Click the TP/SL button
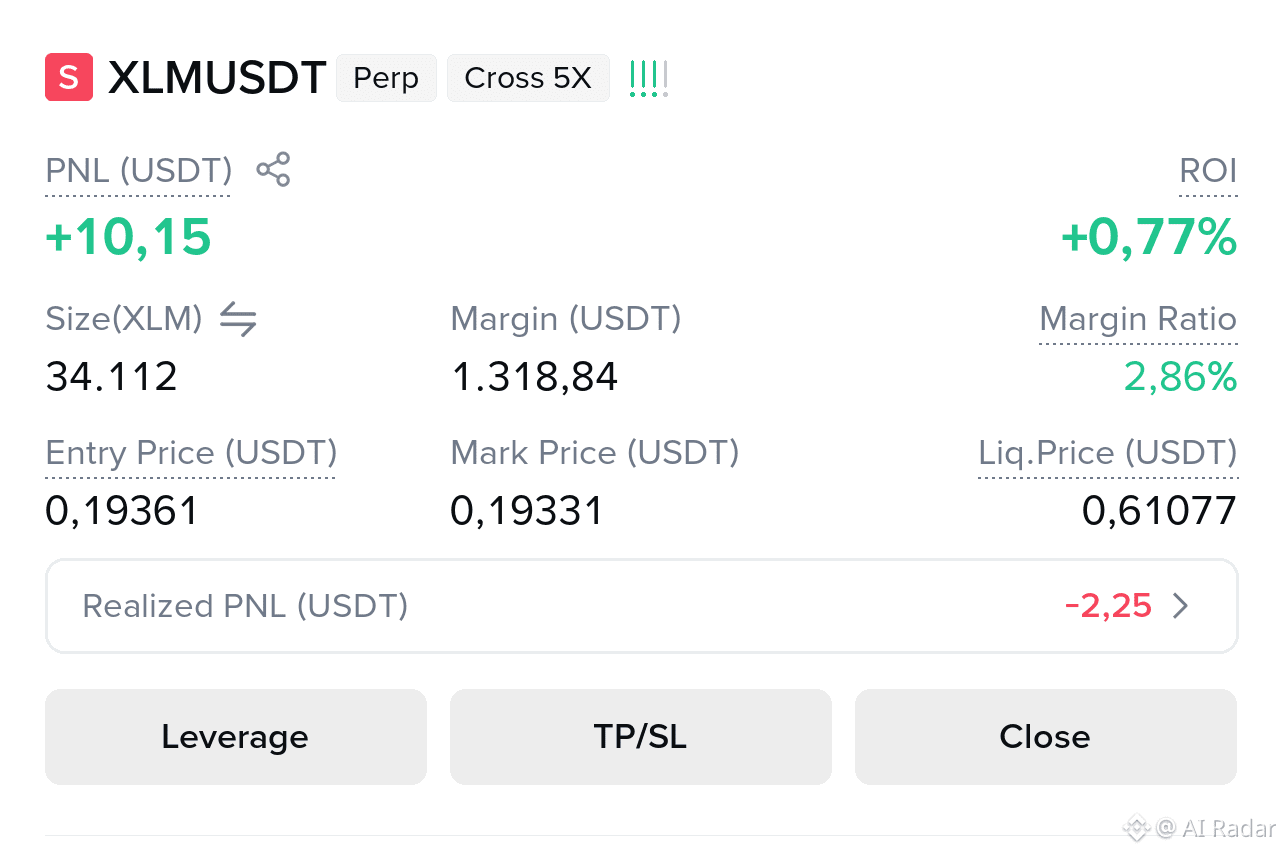The width and height of the screenshot is (1284, 853). coord(641,737)
